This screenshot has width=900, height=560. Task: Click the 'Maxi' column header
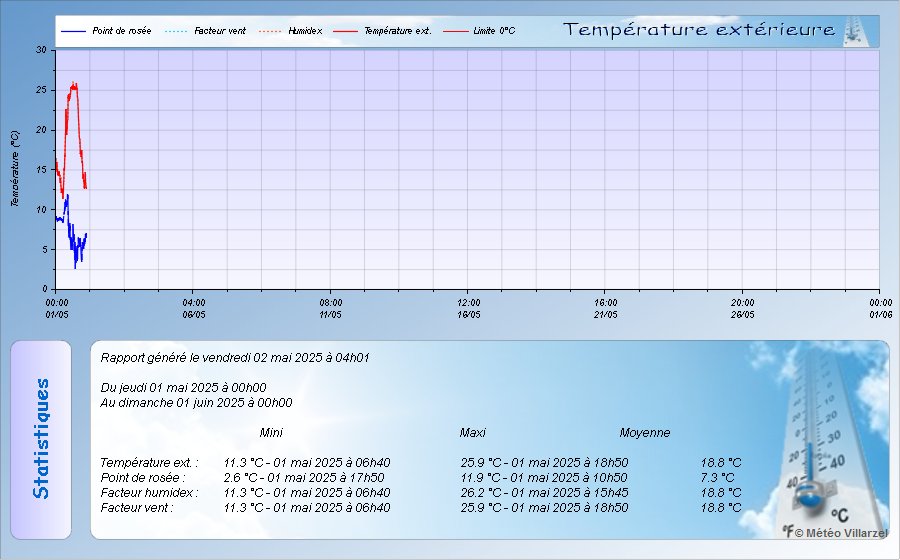(472, 433)
